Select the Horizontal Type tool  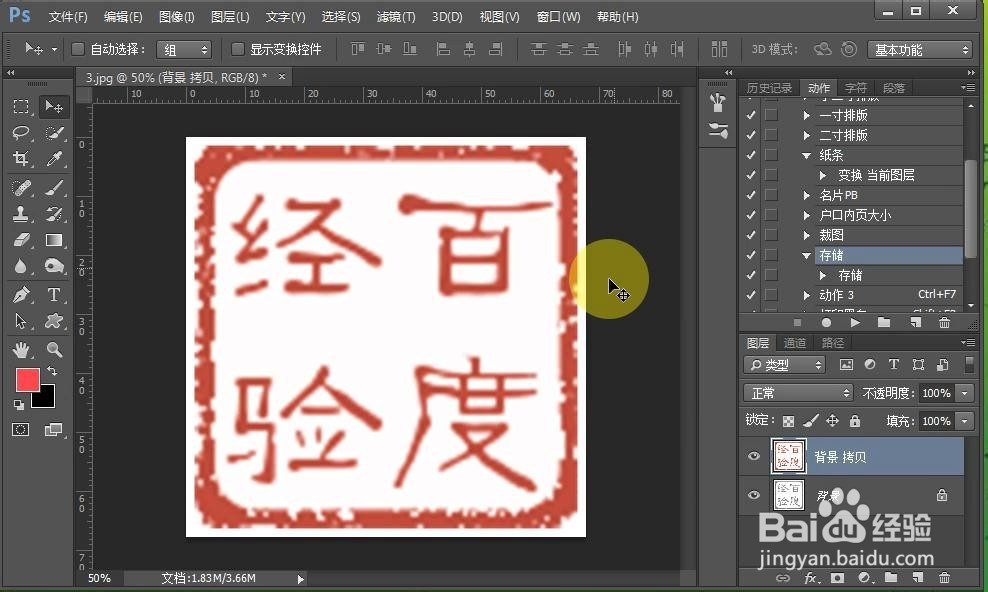pos(54,295)
